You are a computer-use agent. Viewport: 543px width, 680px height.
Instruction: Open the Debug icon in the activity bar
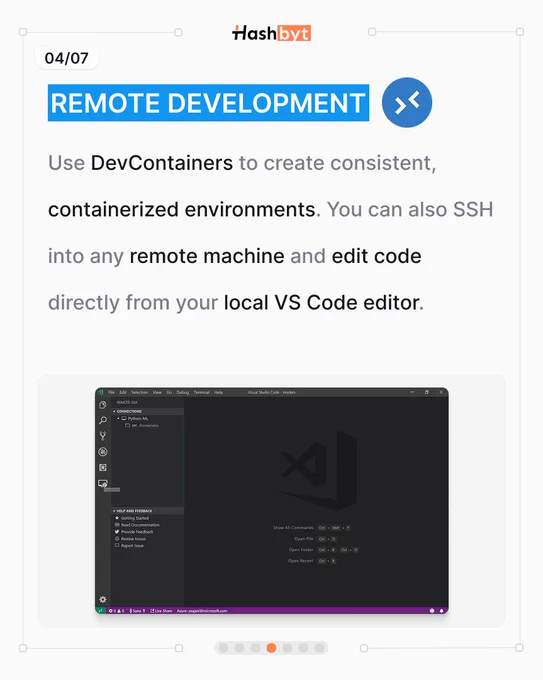click(103, 451)
